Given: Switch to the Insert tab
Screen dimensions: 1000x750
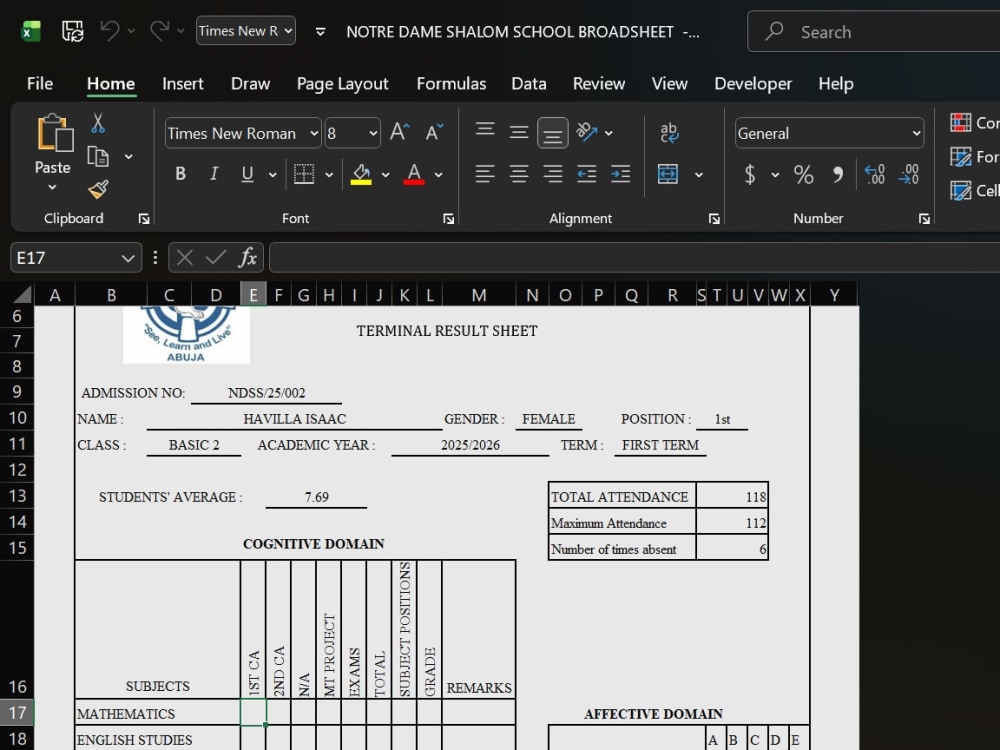Looking at the screenshot, I should (x=183, y=84).
